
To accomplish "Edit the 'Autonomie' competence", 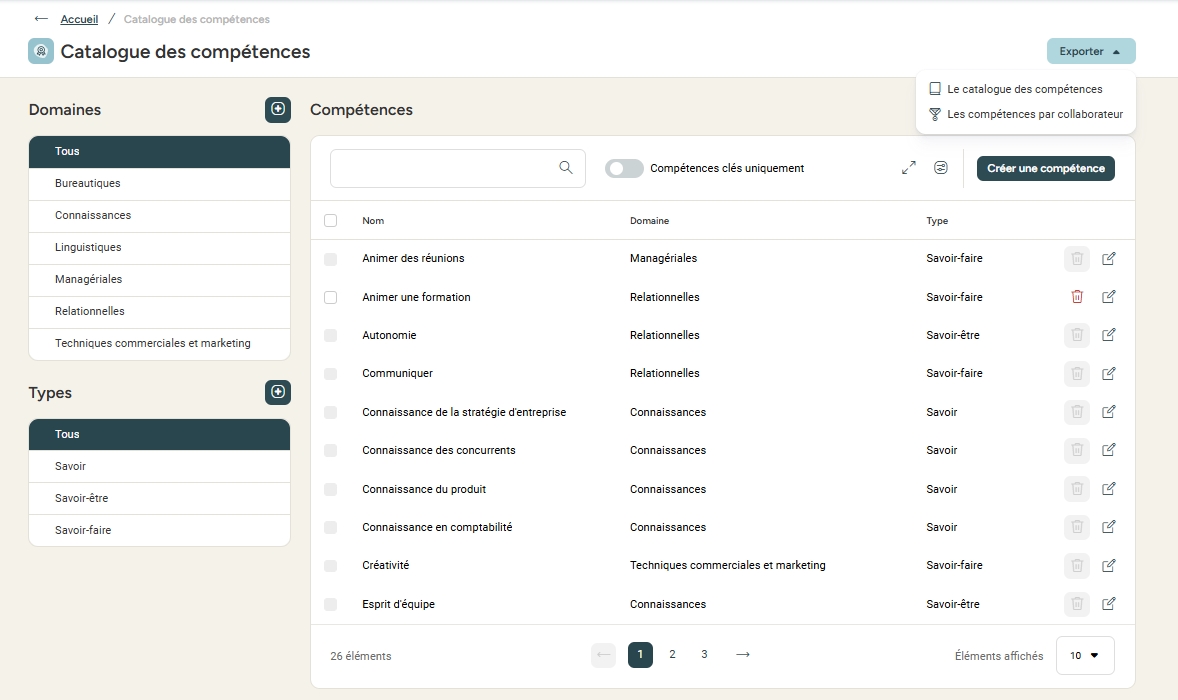I will [x=1108, y=335].
